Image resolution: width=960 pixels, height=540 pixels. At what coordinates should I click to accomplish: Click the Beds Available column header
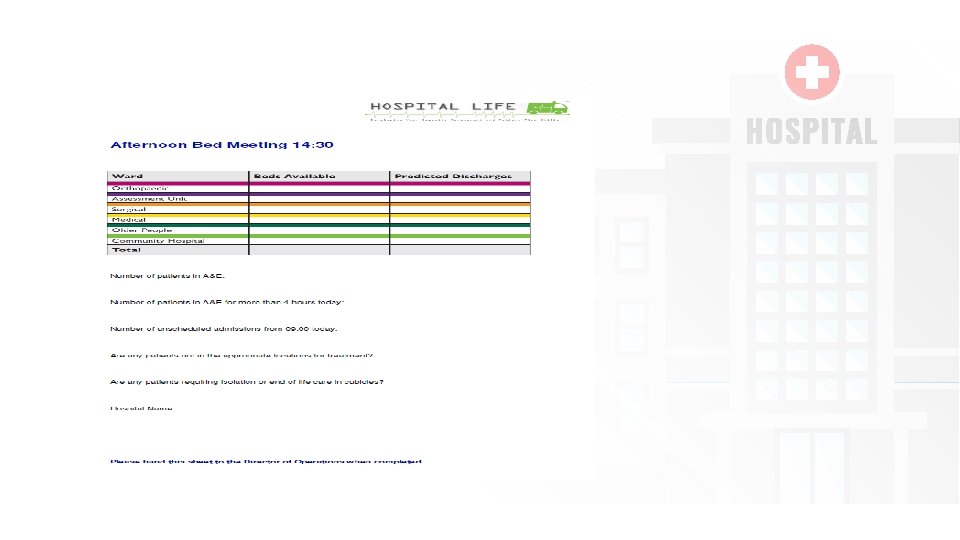tap(319, 176)
